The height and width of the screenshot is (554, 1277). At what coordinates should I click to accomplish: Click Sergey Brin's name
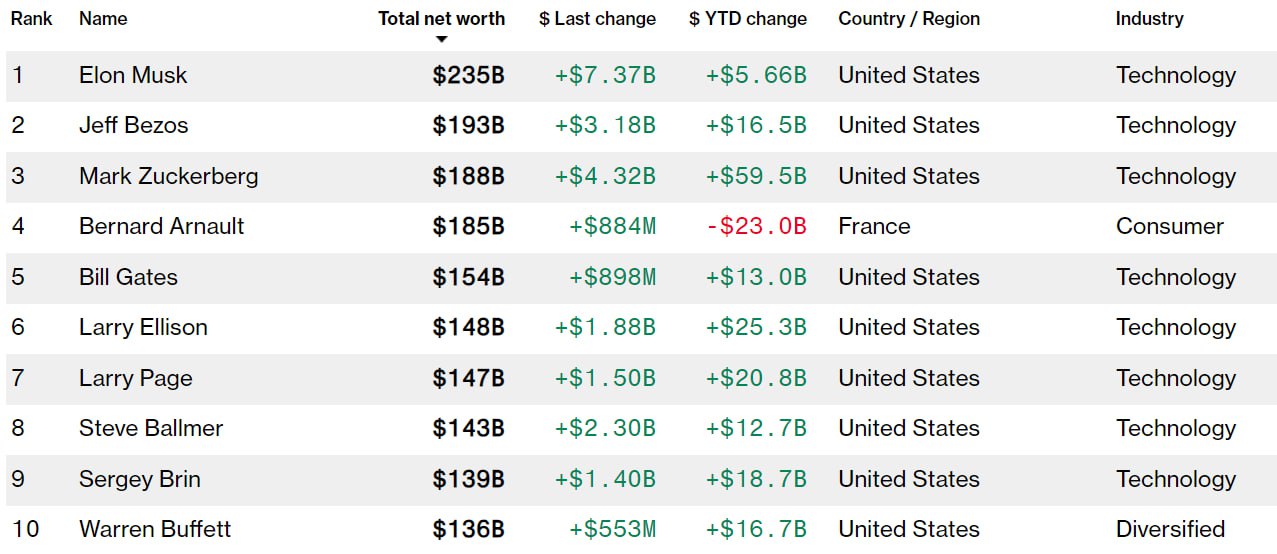139,479
